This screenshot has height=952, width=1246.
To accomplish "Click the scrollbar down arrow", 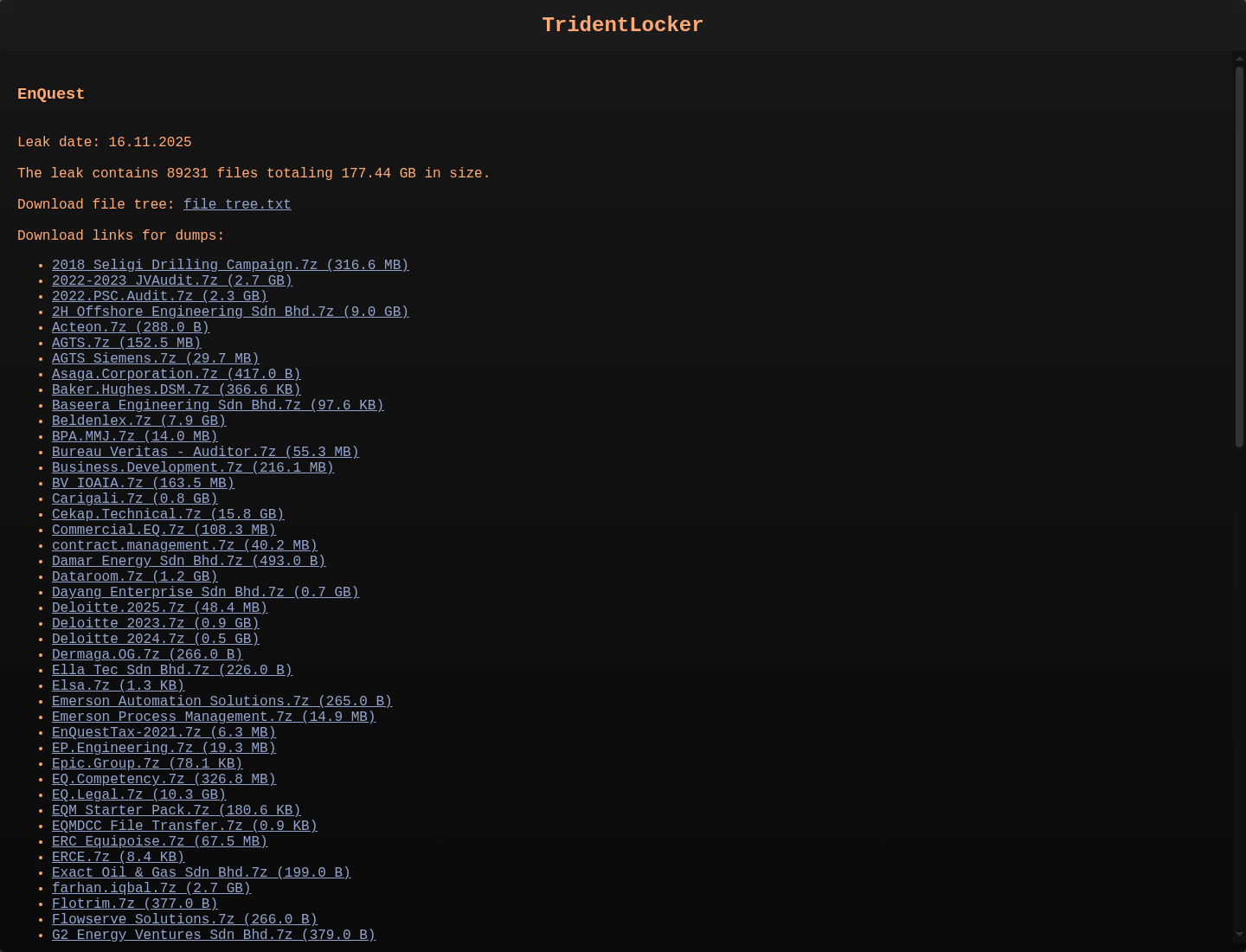I will pos(1239,936).
